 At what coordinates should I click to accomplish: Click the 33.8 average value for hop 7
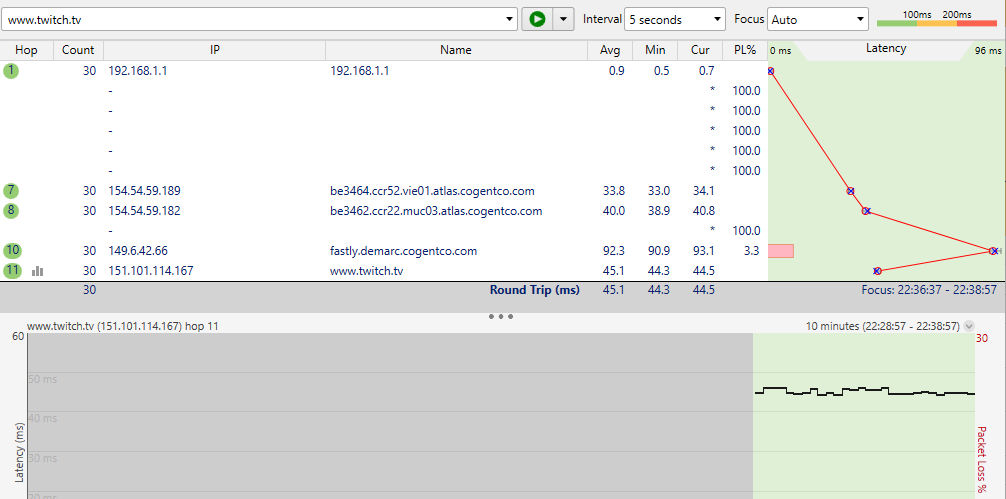[x=614, y=190]
